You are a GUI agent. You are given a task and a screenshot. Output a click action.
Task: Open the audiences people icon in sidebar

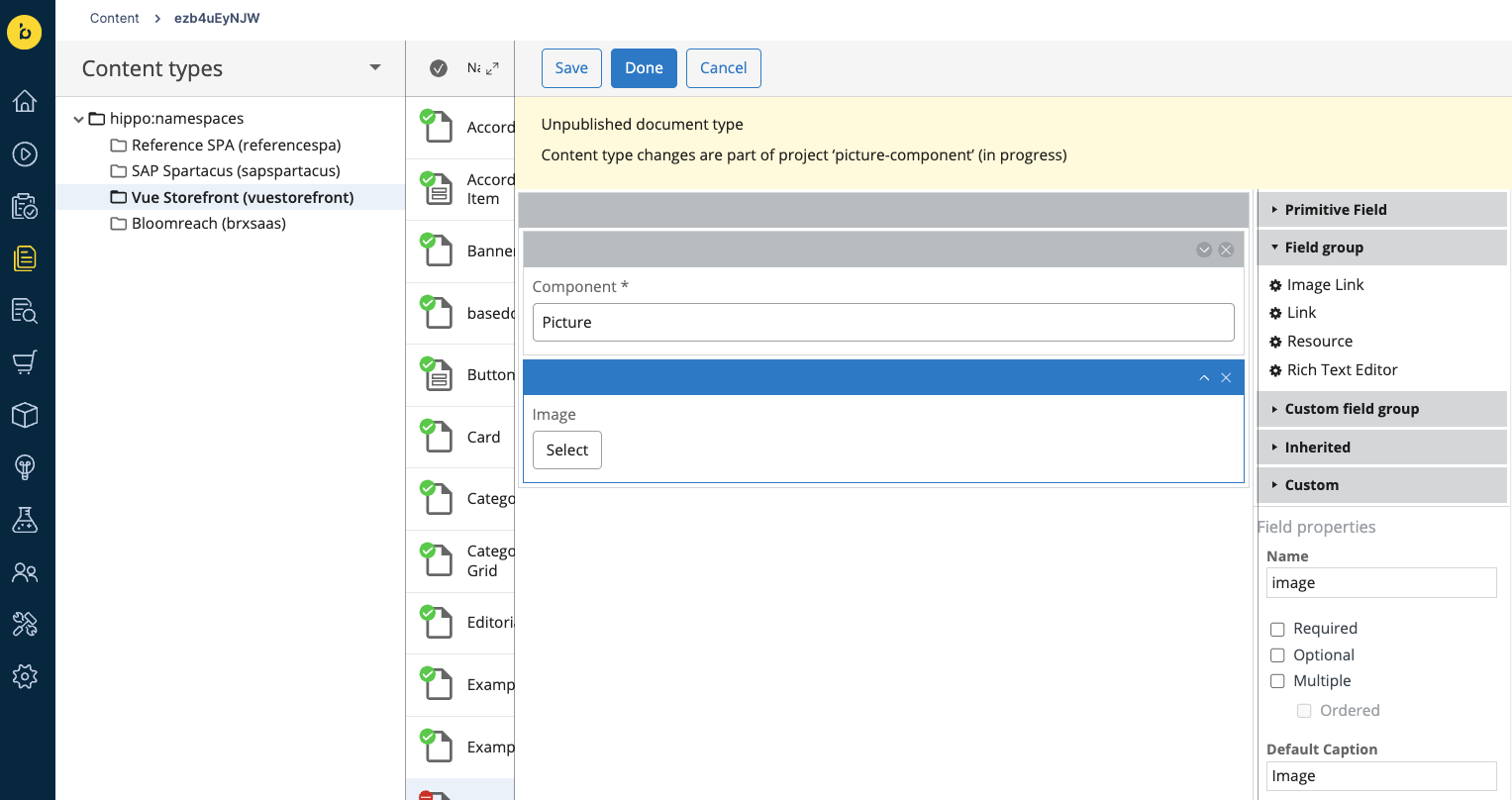click(25, 572)
